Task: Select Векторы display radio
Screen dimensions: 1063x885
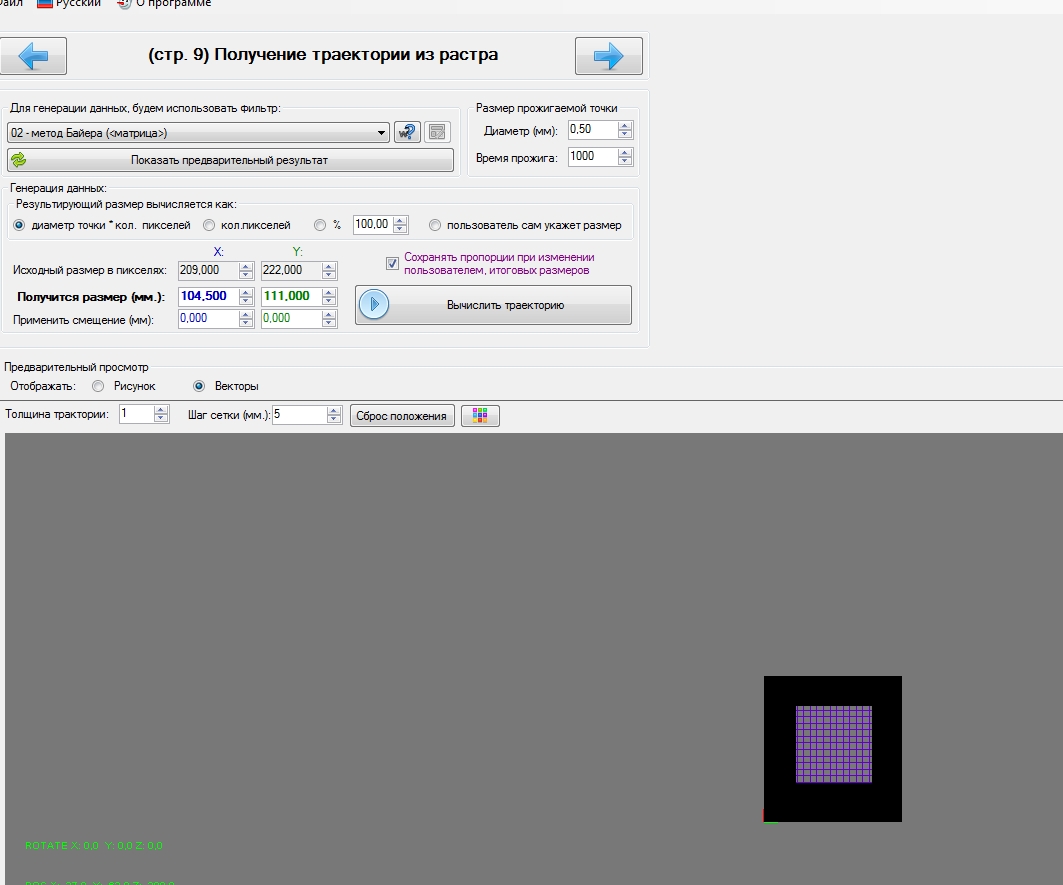Action: (x=199, y=386)
